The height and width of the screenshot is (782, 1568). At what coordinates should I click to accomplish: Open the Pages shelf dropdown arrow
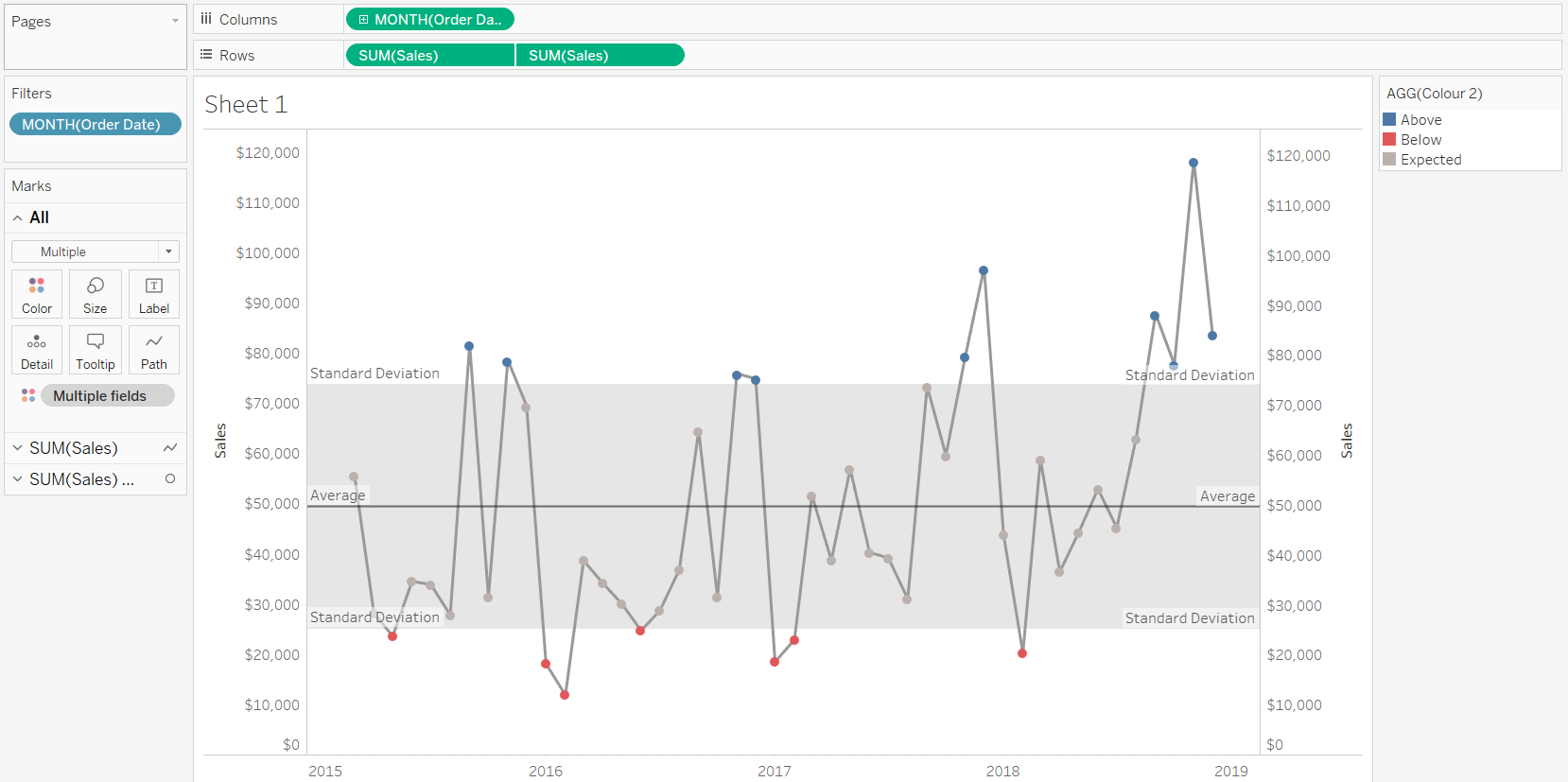(x=175, y=21)
